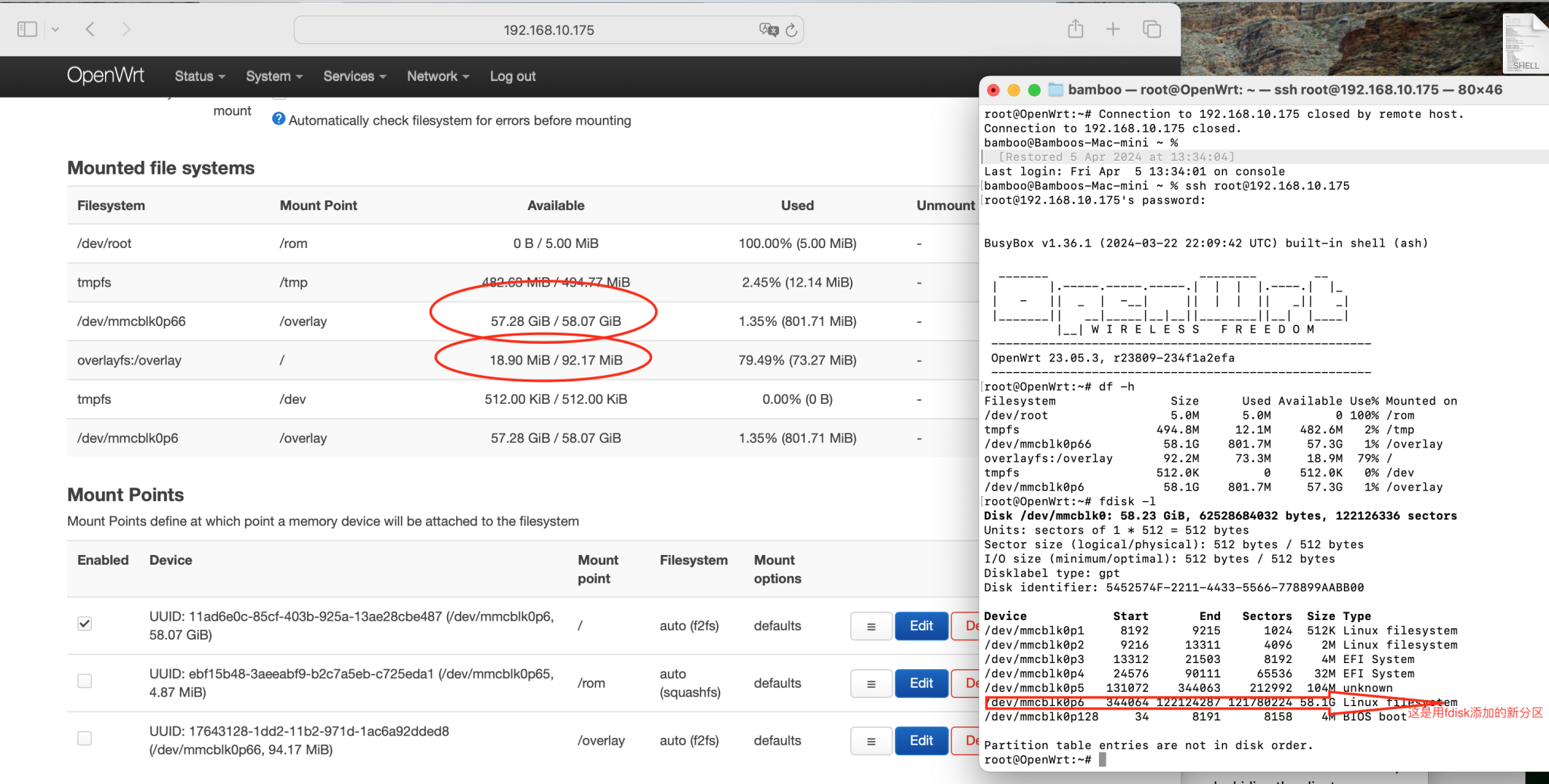Click the browser forward arrow
1549x784 pixels.
click(x=126, y=29)
